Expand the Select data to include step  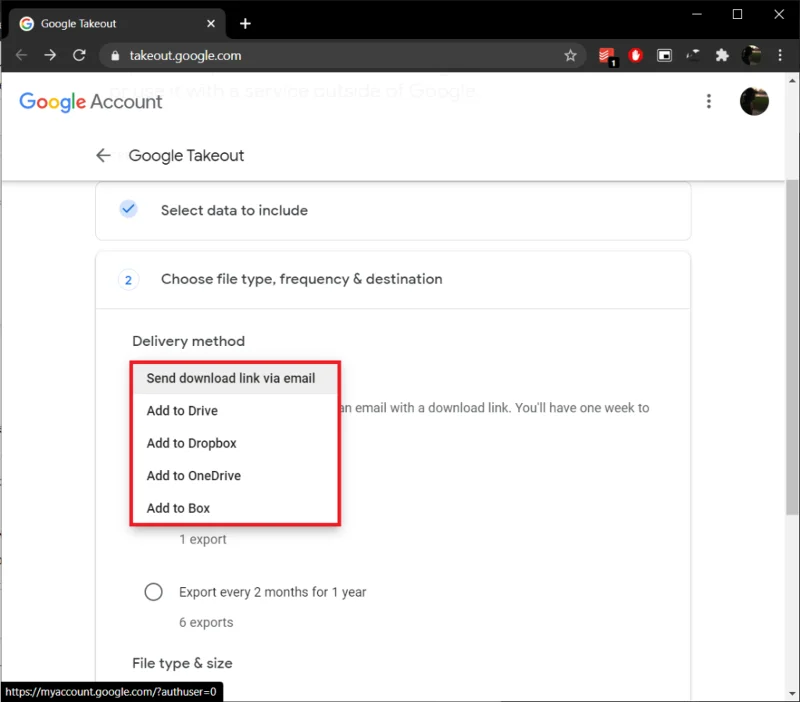[393, 211]
